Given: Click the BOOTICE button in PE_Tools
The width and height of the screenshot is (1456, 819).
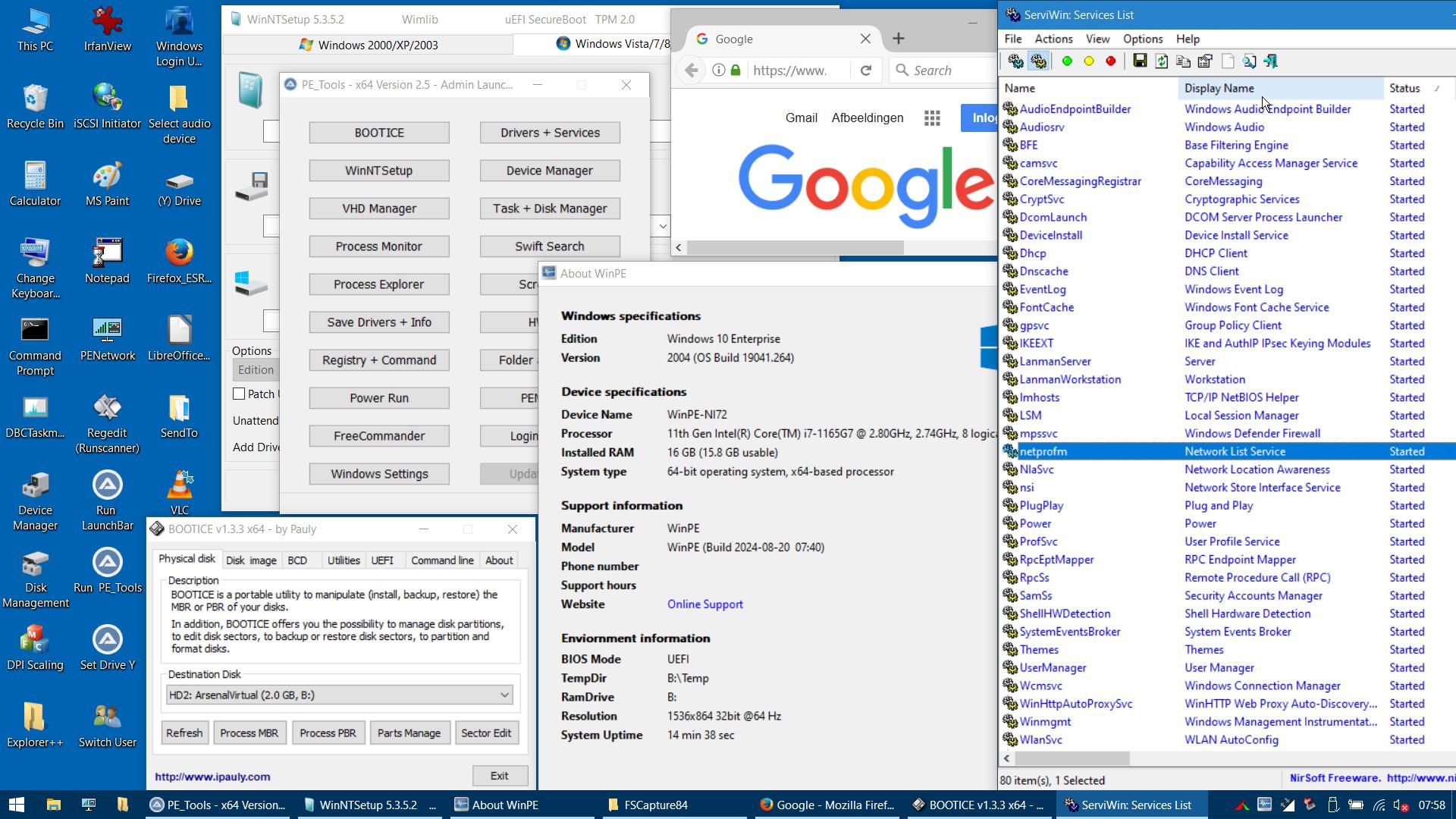Looking at the screenshot, I should coord(379,133).
